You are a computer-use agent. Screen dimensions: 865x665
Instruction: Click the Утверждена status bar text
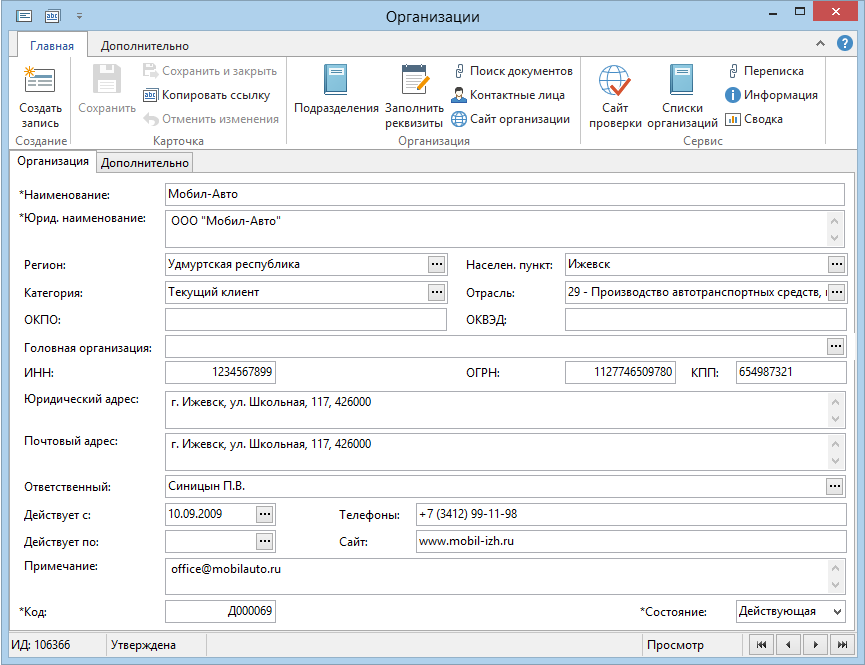click(x=143, y=645)
